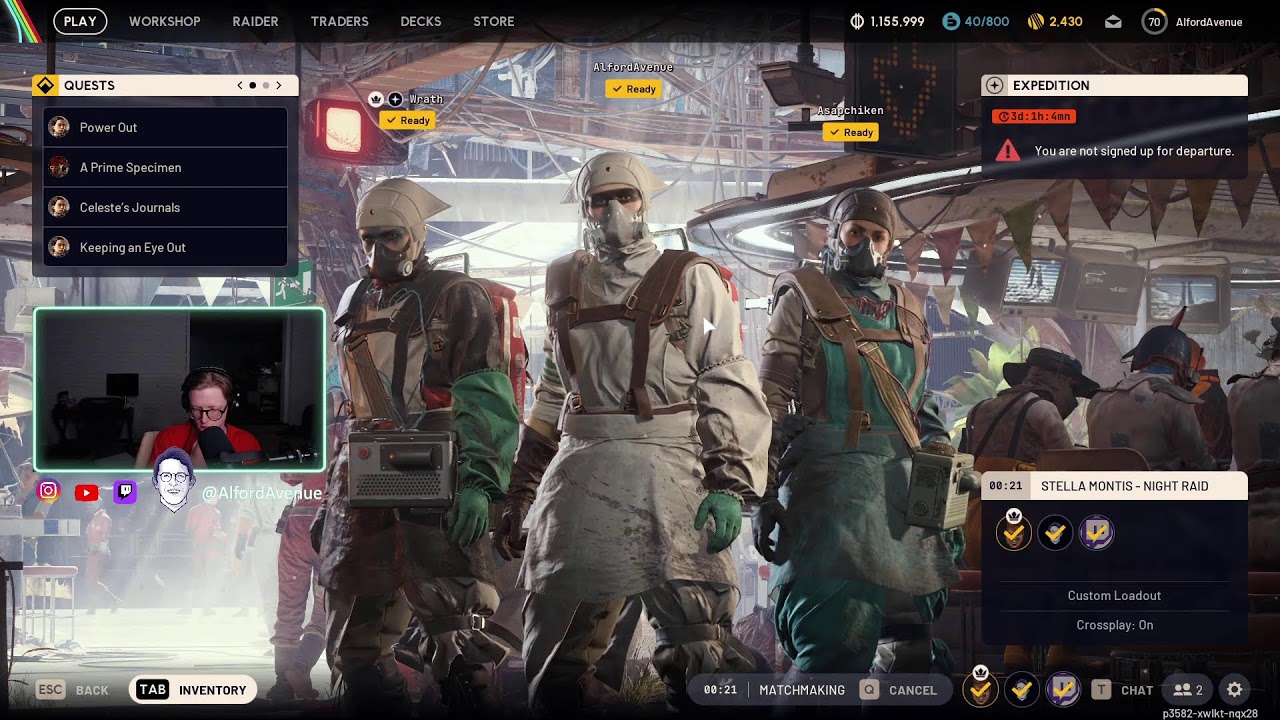Viewport: 1280px width, 720px height.
Task: Click the cartoon avatar face in overlay
Action: [x=174, y=480]
